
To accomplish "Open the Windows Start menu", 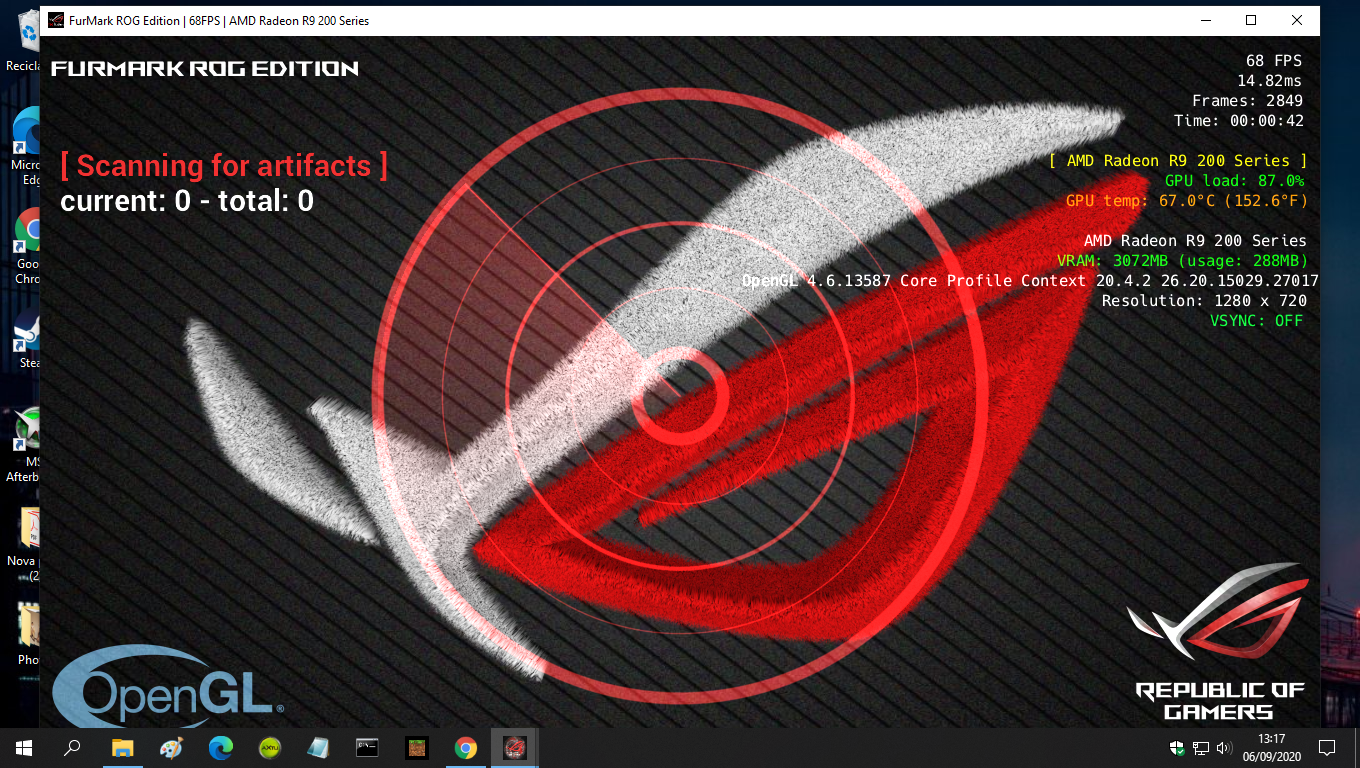I will point(23,747).
